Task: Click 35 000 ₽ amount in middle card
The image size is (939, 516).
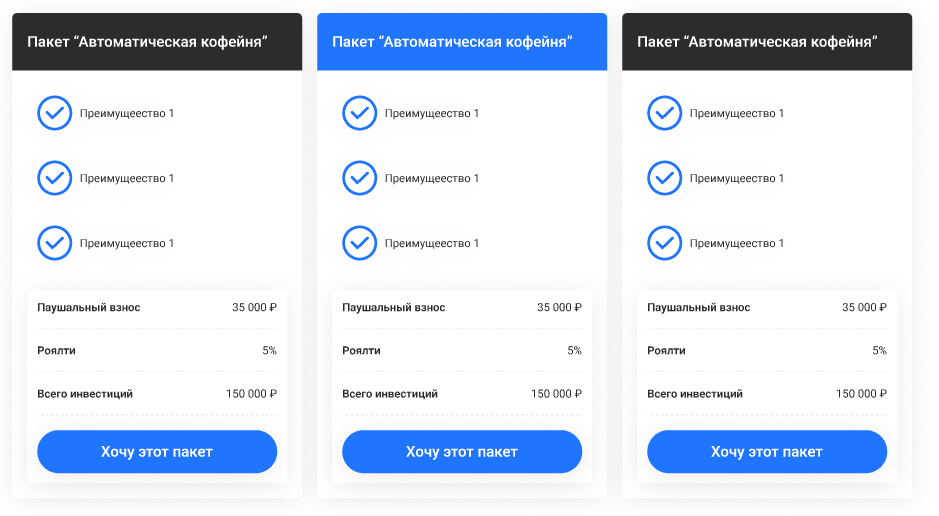Action: tap(559, 308)
